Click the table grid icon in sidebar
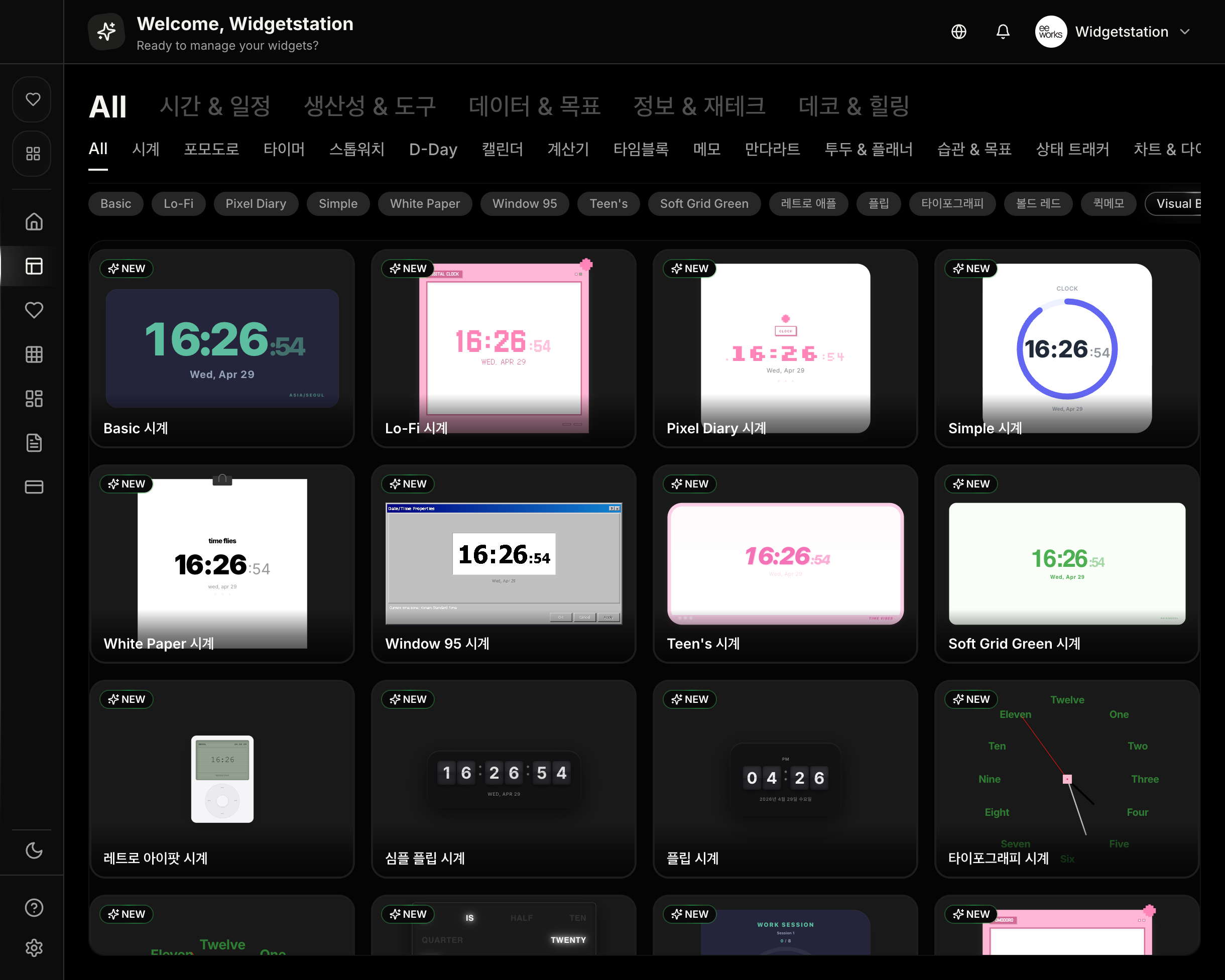Image resolution: width=1225 pixels, height=980 pixels. point(34,354)
